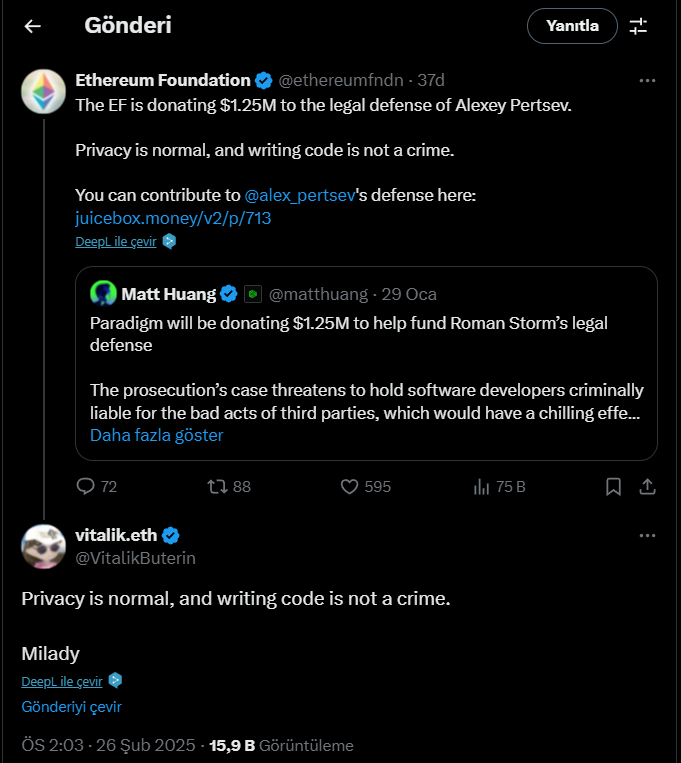
Task: Click Matt Huang's quoted post avatar
Action: click(103, 293)
